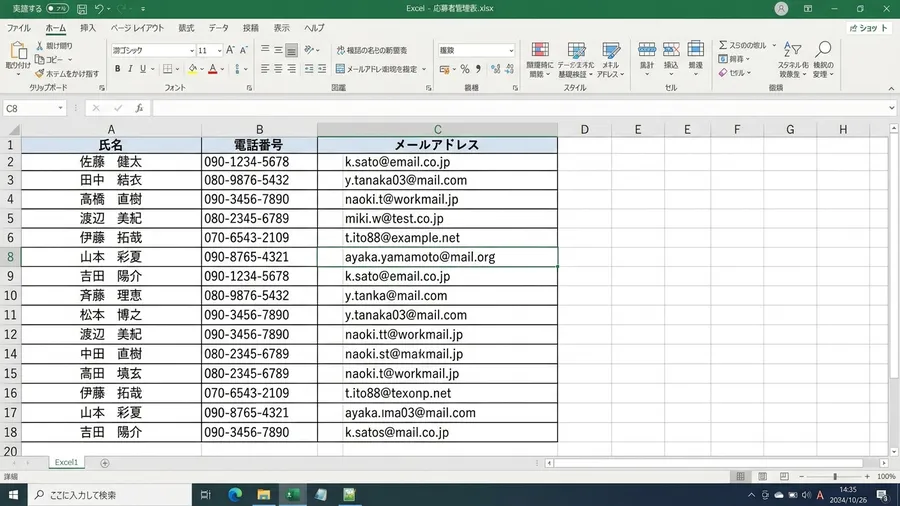Click the Merge and Center button

pos(377,69)
